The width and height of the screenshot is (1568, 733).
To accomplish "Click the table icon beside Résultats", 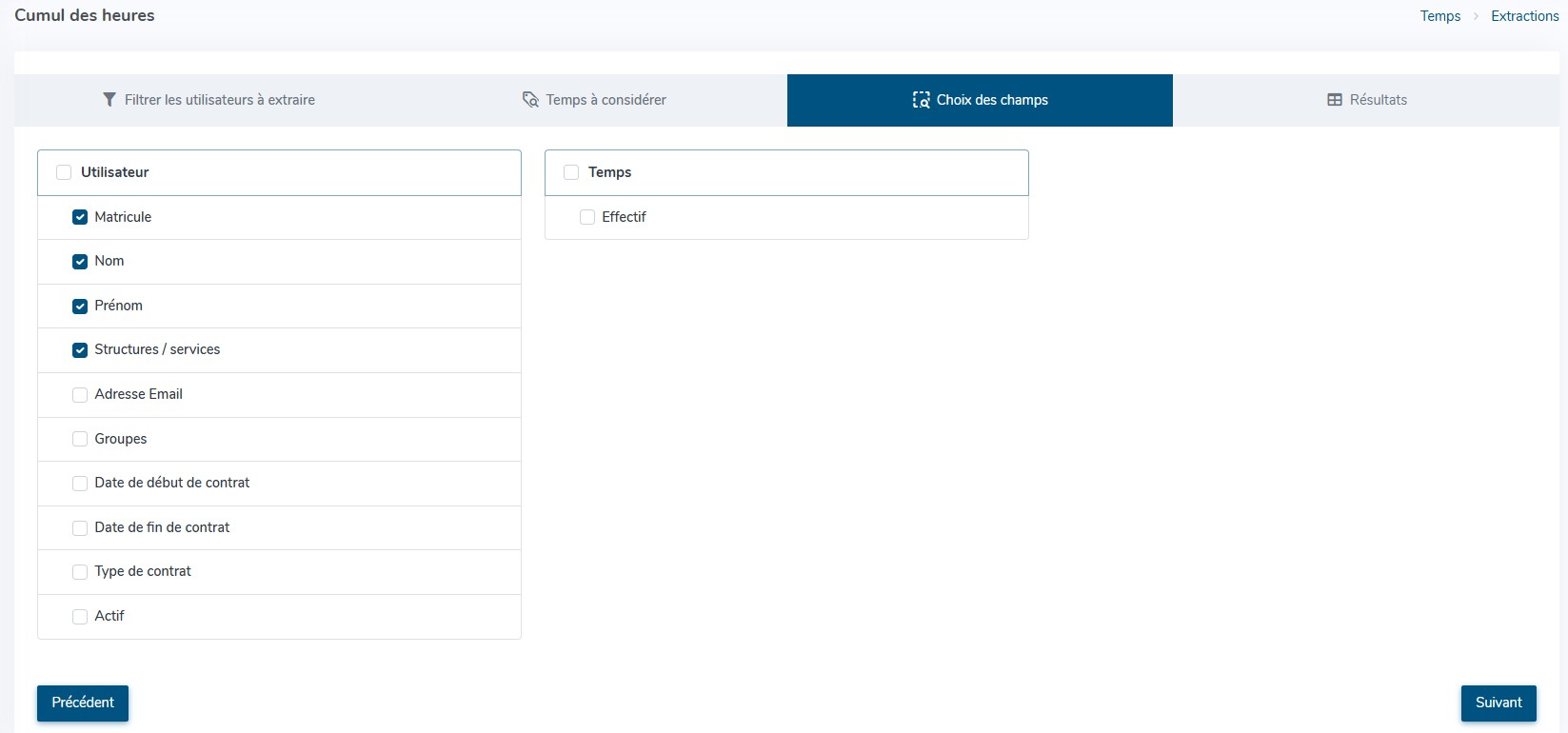I will click(1335, 100).
